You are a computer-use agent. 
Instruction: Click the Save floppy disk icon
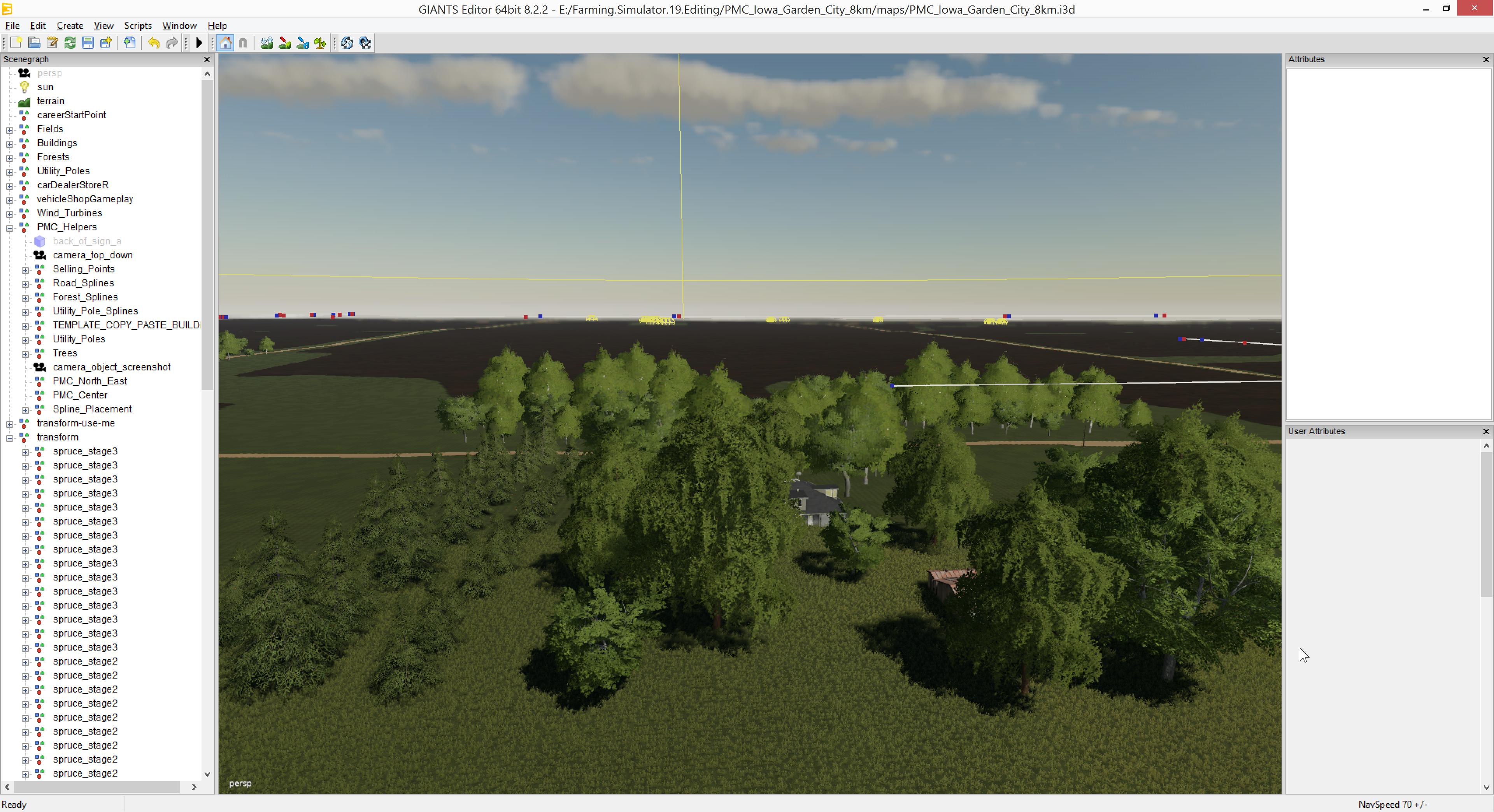pyautogui.click(x=88, y=43)
